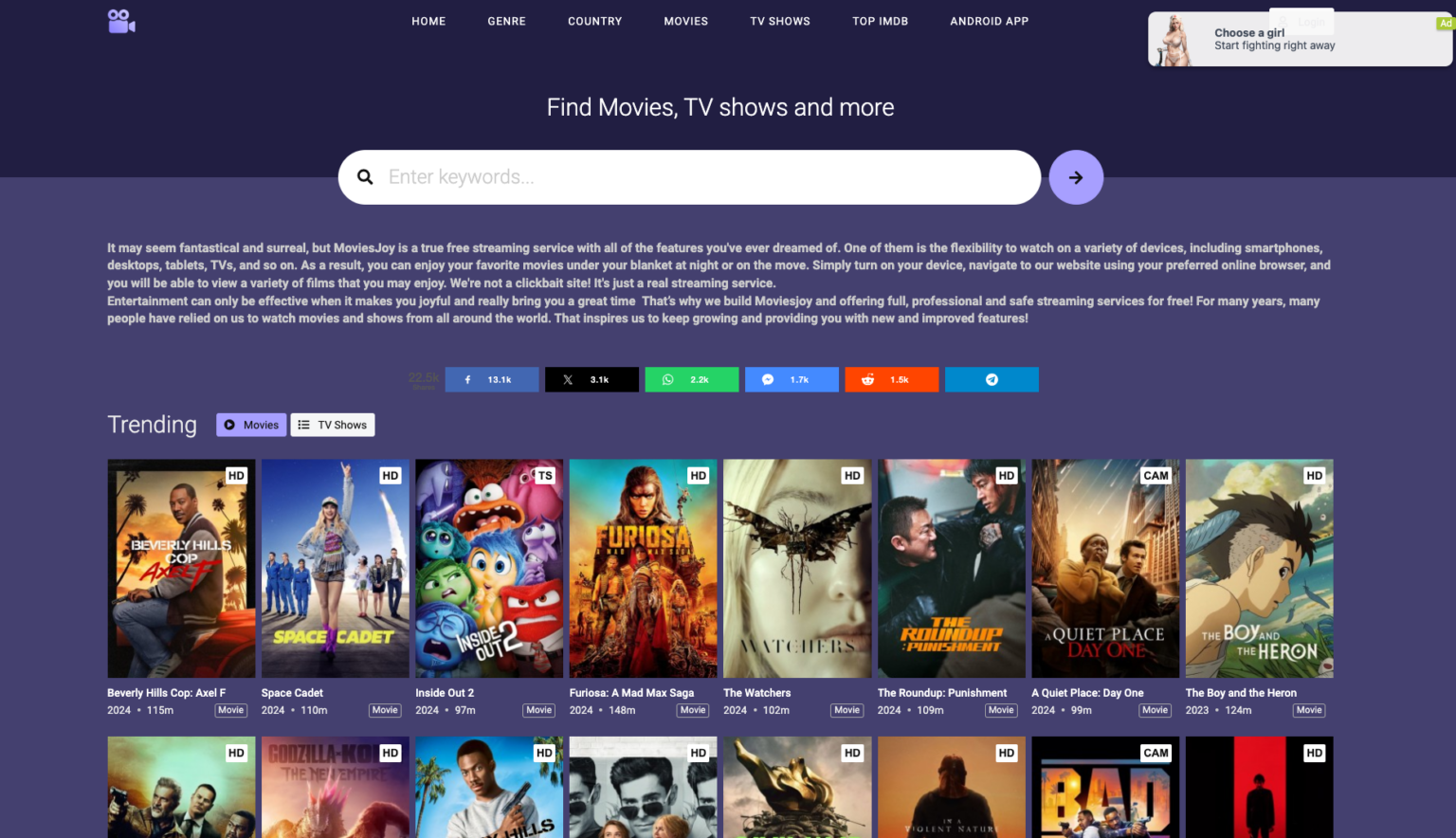Click the MoviesJoy camera logo

pos(121,21)
